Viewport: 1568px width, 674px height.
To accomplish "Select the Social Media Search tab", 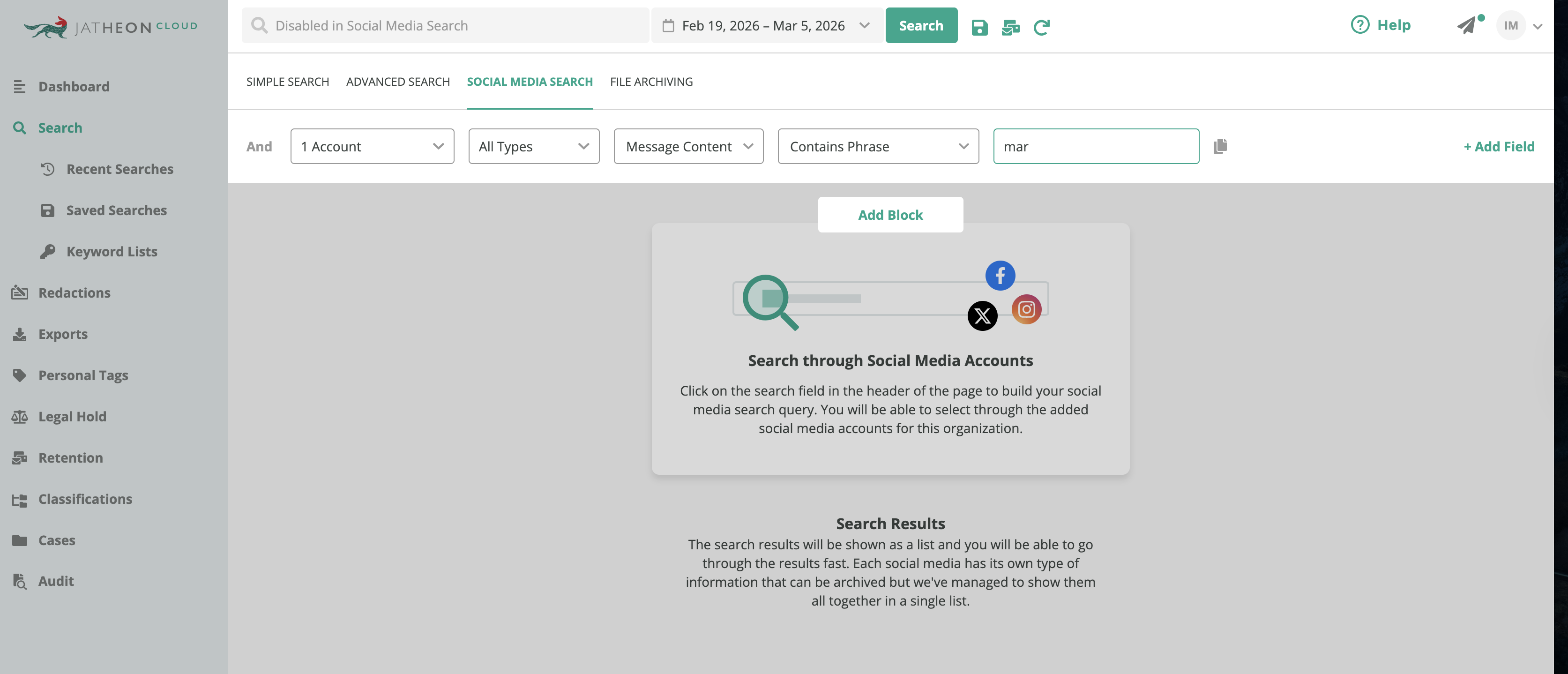I will tap(530, 82).
